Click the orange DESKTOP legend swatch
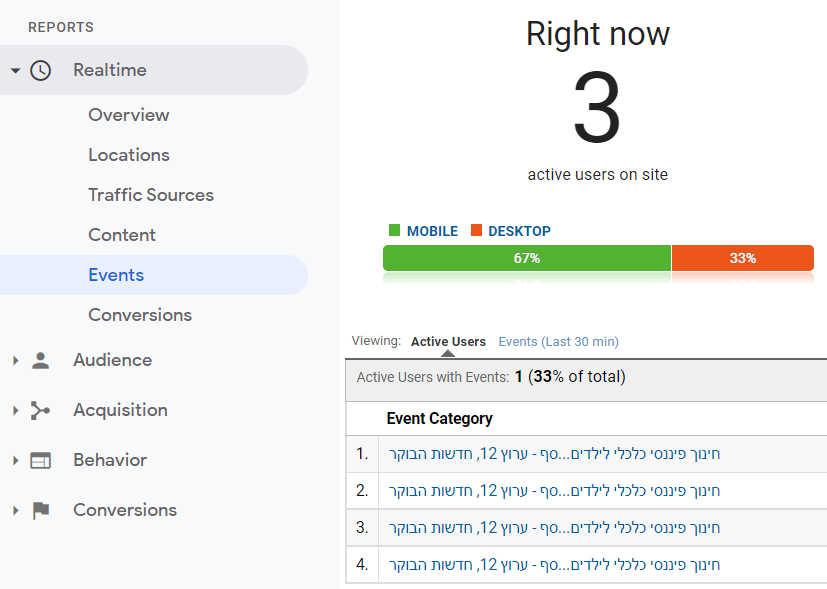 476,230
